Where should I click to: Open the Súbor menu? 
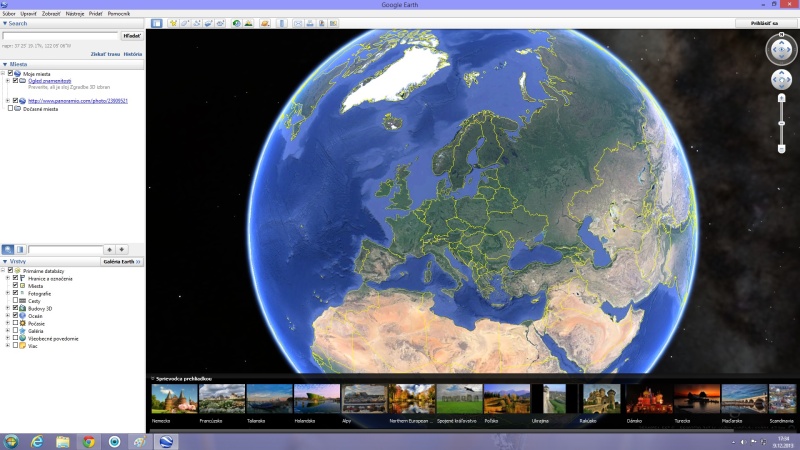coord(9,14)
